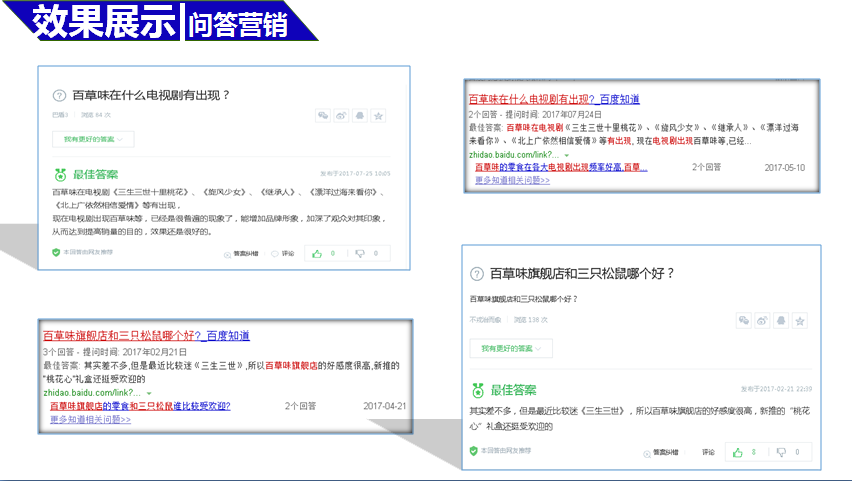Screen dimensions: 852x481
Task: Click 3个回答 - 提问时间: 2017年02月21日 line
Action: (115, 352)
